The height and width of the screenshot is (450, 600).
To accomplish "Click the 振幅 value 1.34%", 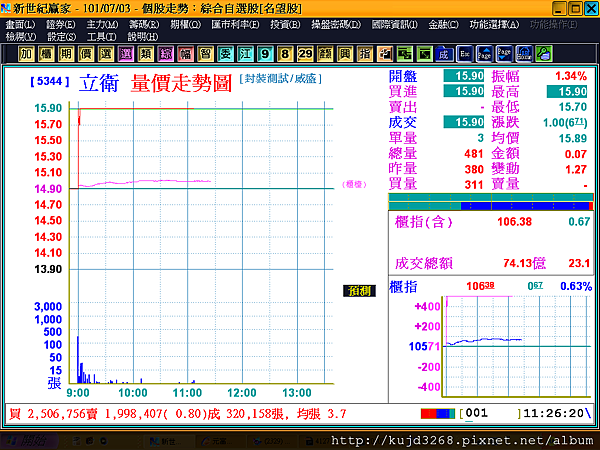I will pyautogui.click(x=571, y=76).
